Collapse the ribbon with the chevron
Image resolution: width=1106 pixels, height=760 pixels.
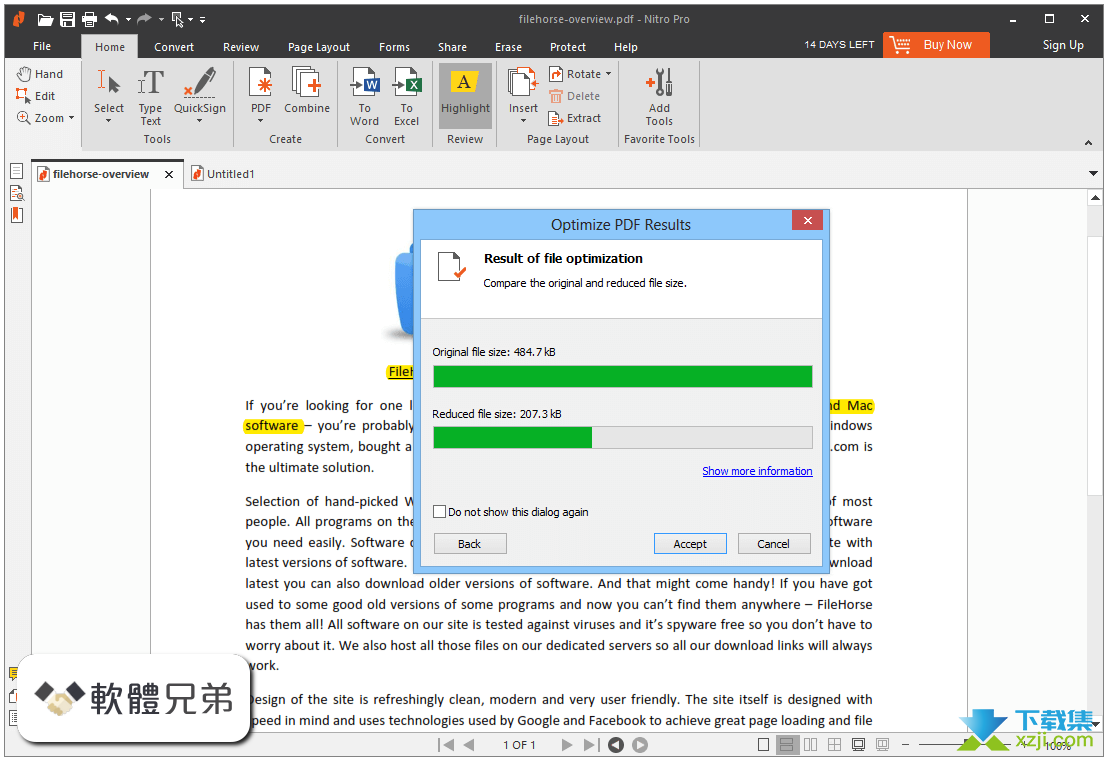click(x=1088, y=143)
